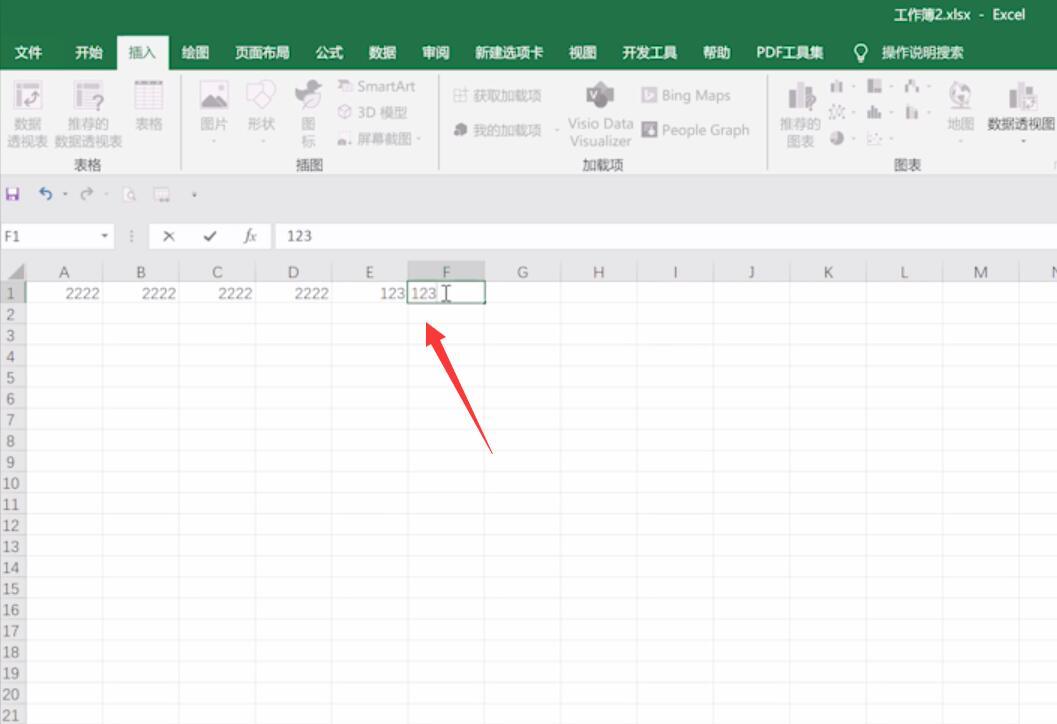Click in the formula bar containing 123
Viewport: 1057px width, 724px height.
(666, 236)
